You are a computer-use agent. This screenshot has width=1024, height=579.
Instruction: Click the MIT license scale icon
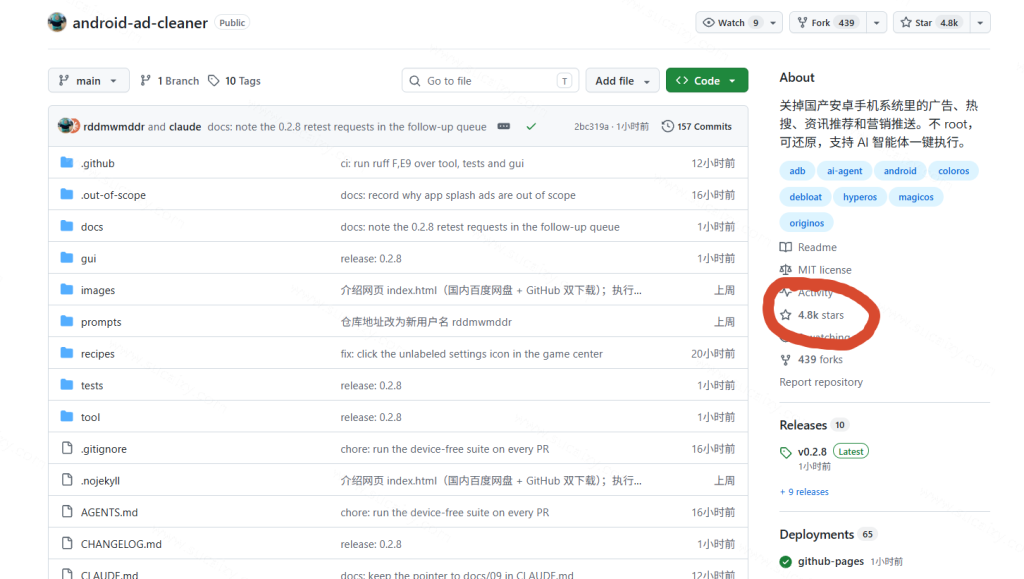pyautogui.click(x=786, y=270)
